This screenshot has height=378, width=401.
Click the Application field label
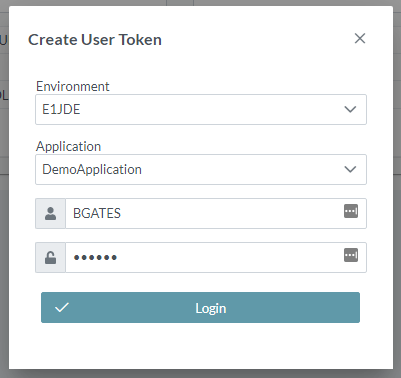[x=68, y=146]
